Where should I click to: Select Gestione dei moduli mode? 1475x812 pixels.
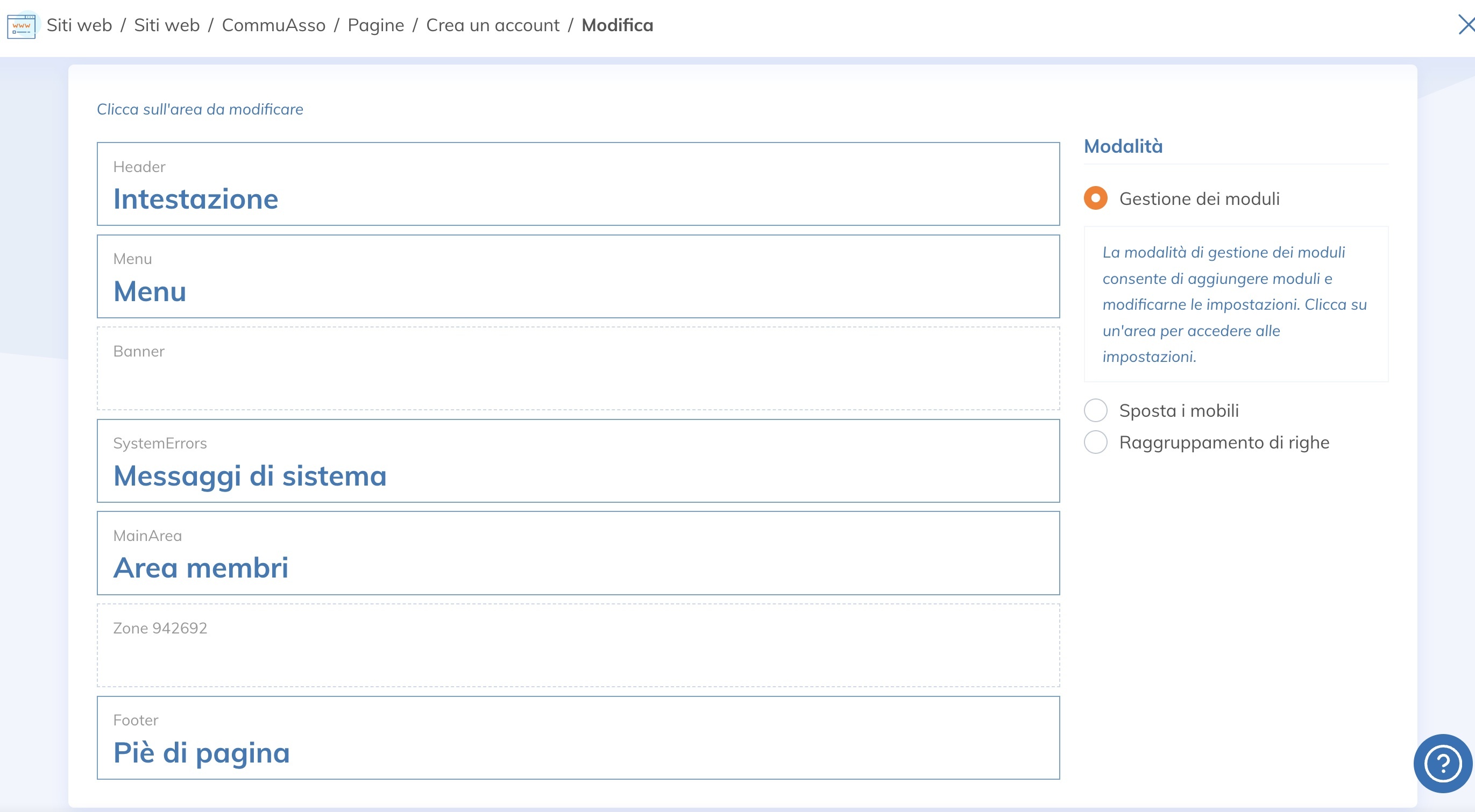tap(1095, 198)
